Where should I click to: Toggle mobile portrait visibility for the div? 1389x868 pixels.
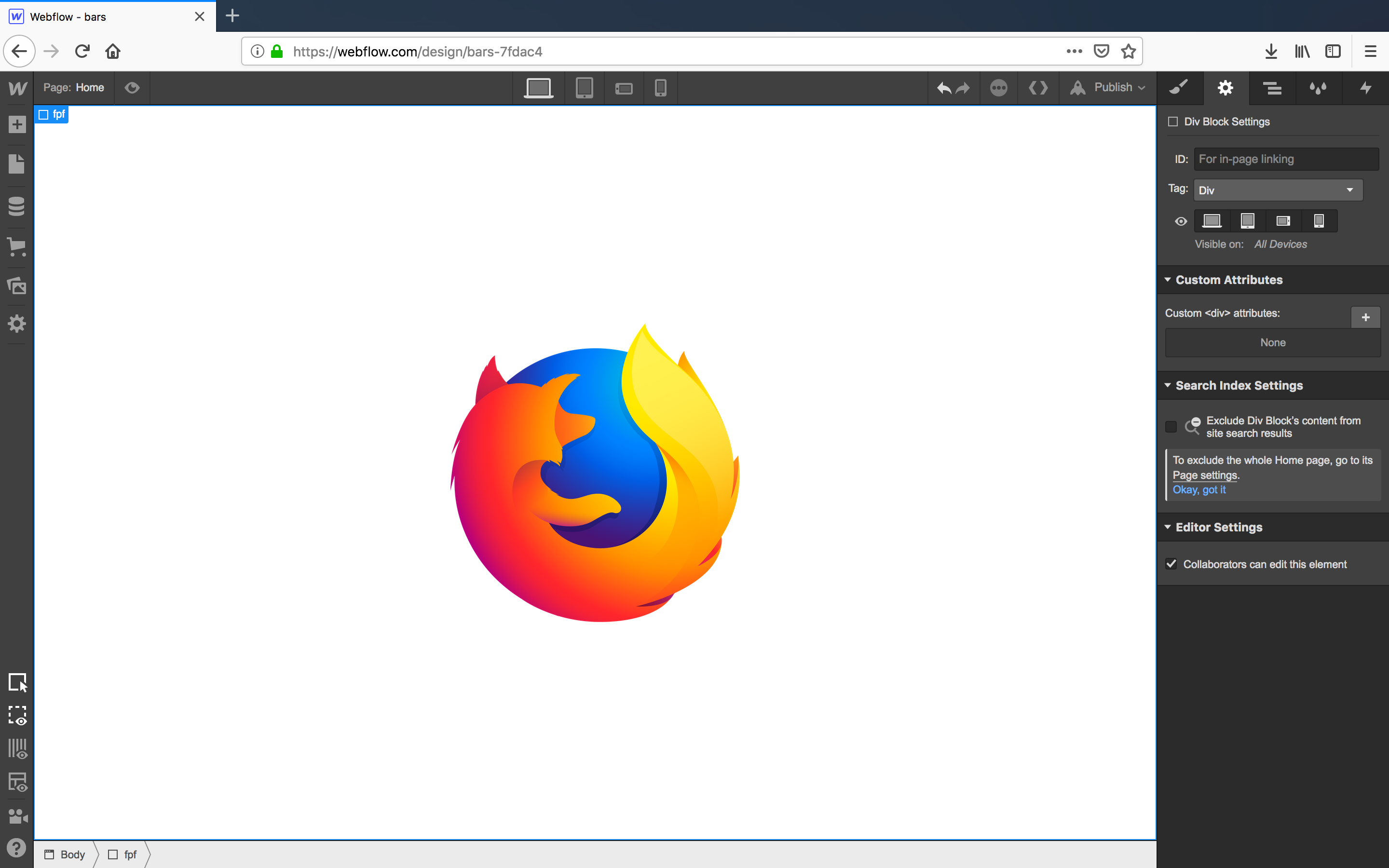pos(1319,220)
